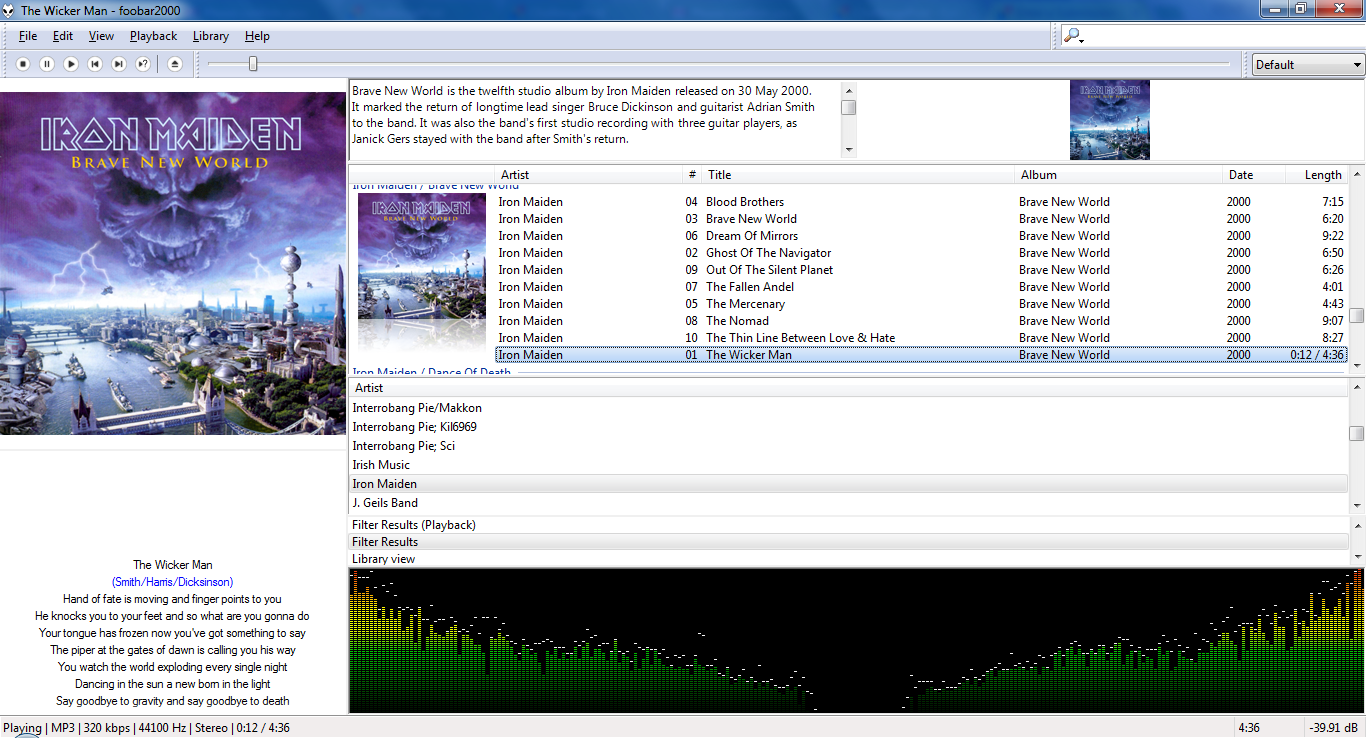Select the Brave New World title track
This screenshot has height=738, width=1366.
click(x=922, y=219)
